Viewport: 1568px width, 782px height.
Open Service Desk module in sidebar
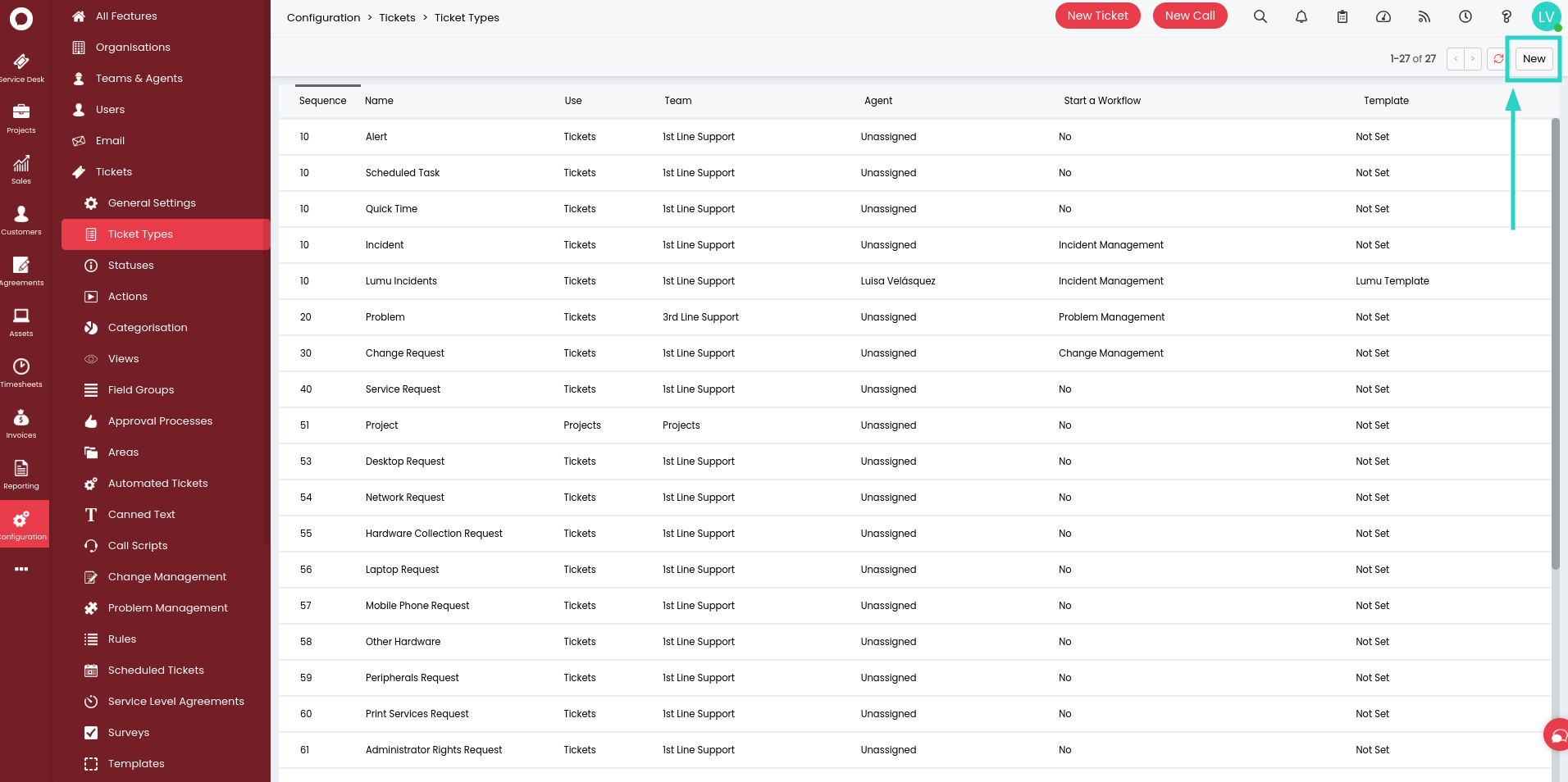(x=22, y=68)
